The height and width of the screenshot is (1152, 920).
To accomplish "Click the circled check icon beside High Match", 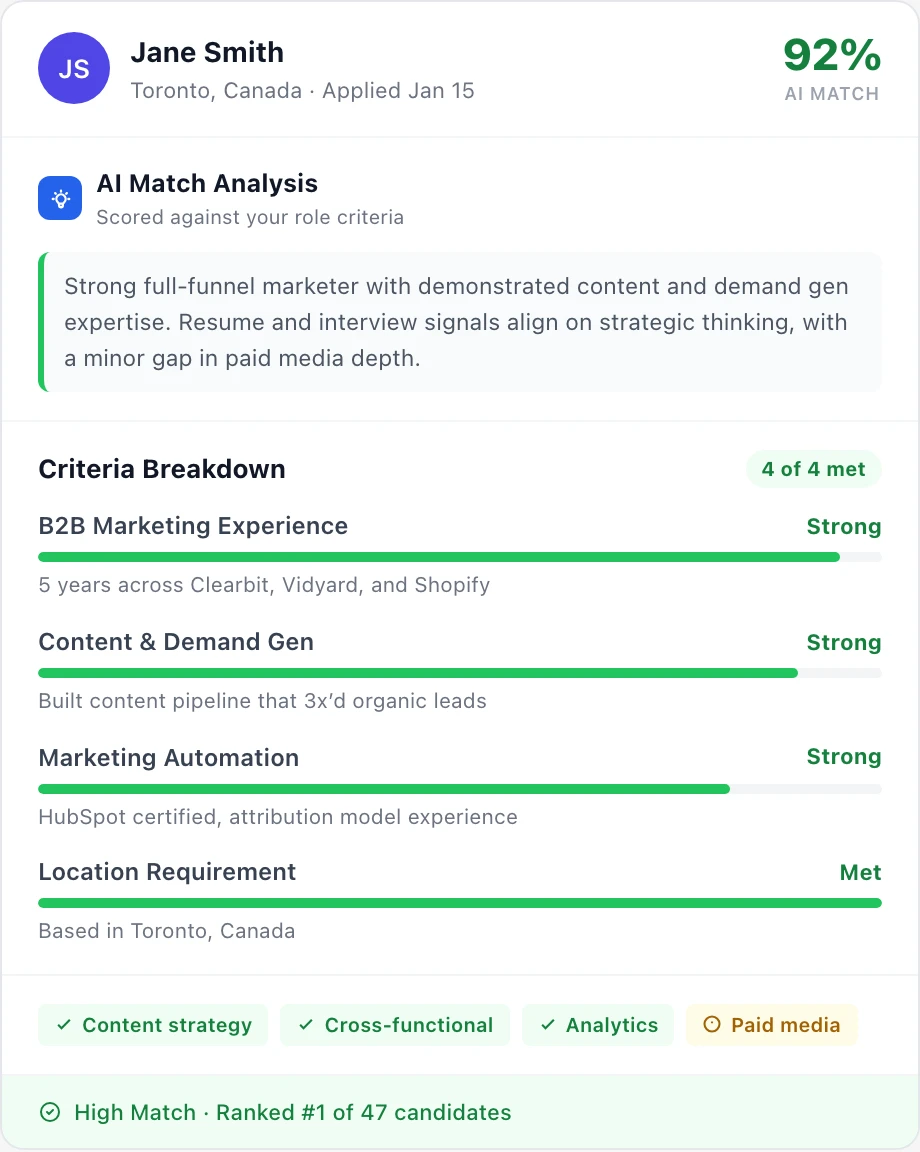I will (50, 1112).
